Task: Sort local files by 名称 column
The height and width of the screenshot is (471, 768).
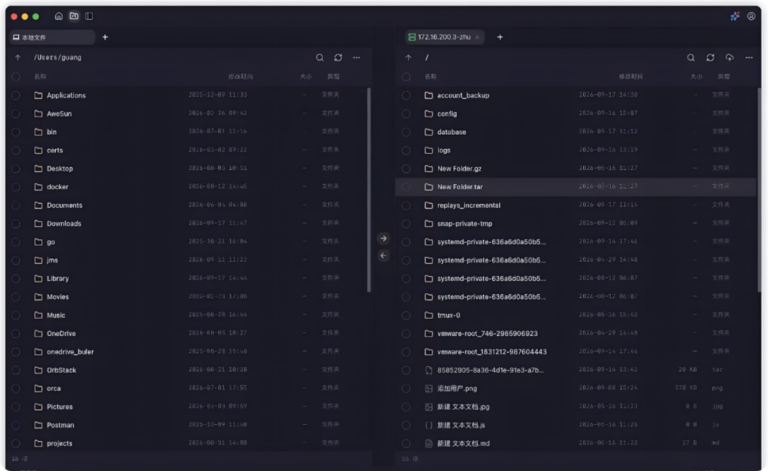Action: click(40, 77)
